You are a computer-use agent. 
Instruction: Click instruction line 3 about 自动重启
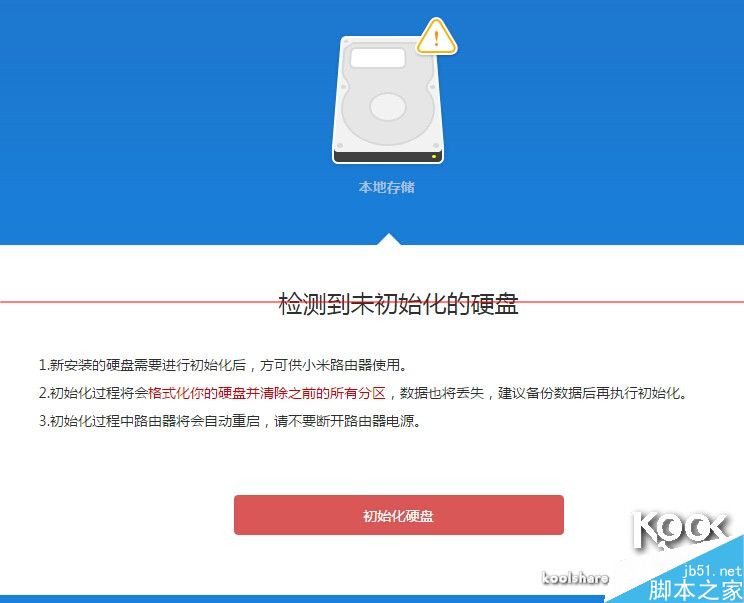pyautogui.click(x=230, y=421)
